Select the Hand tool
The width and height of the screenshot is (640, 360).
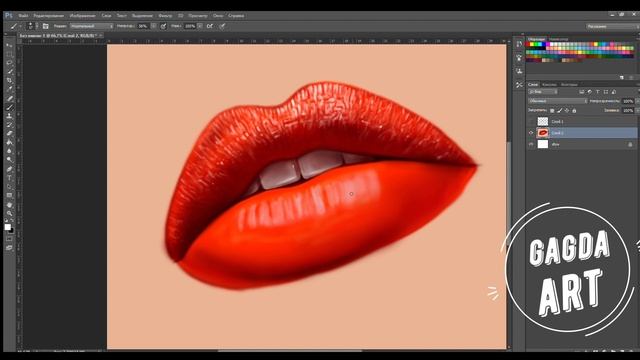9,204
